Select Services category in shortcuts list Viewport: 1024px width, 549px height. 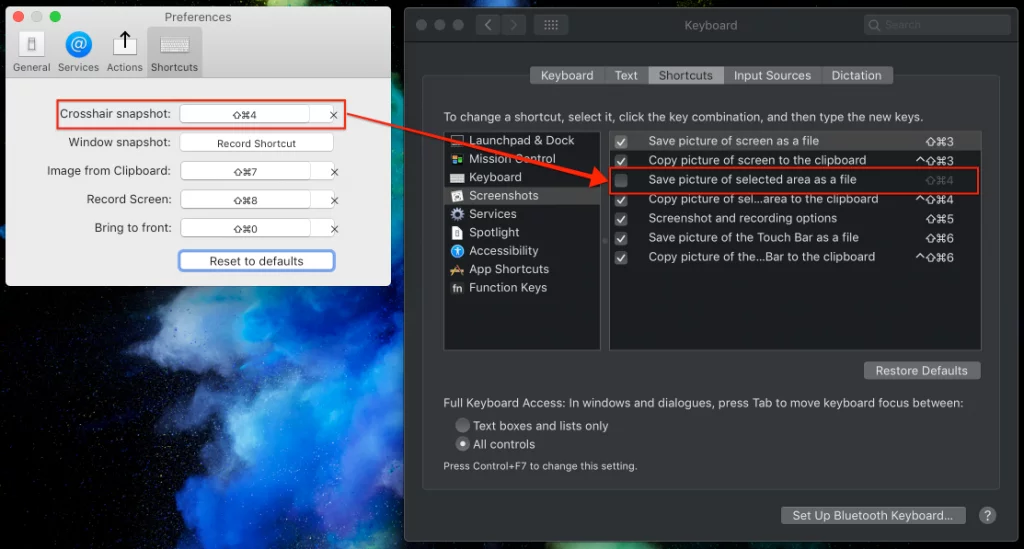click(x=522, y=213)
